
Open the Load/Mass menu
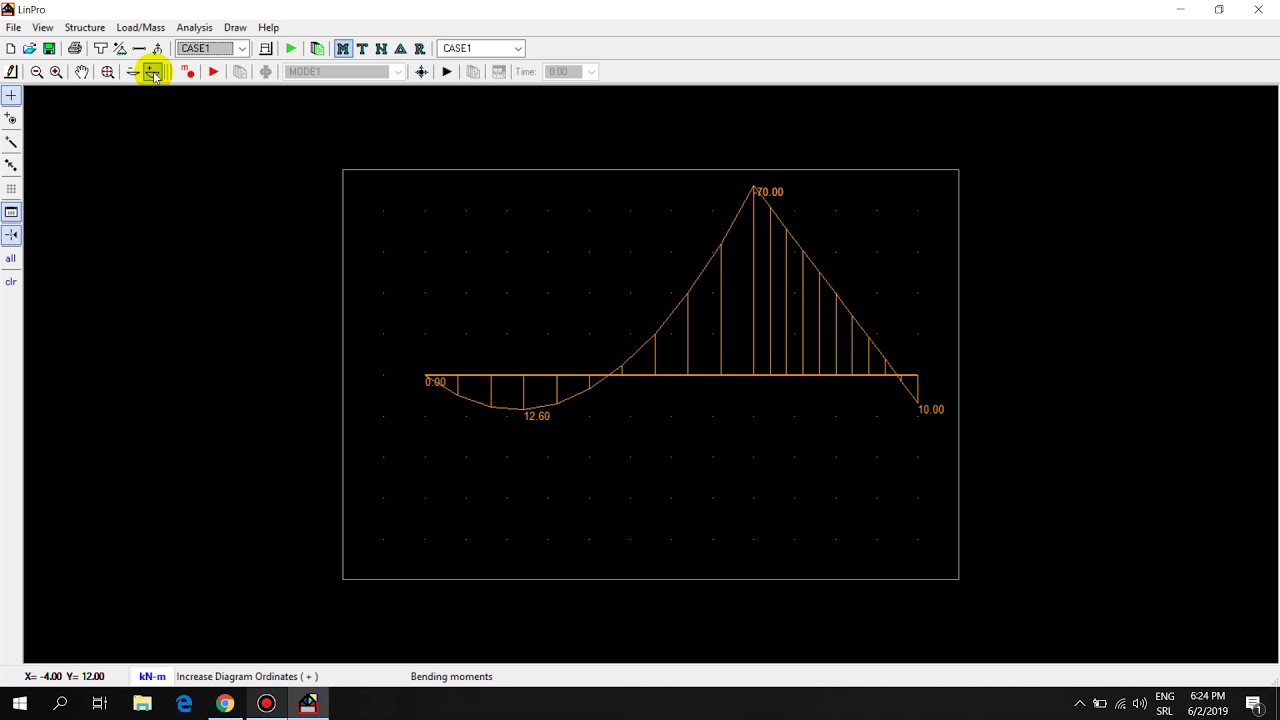[141, 28]
